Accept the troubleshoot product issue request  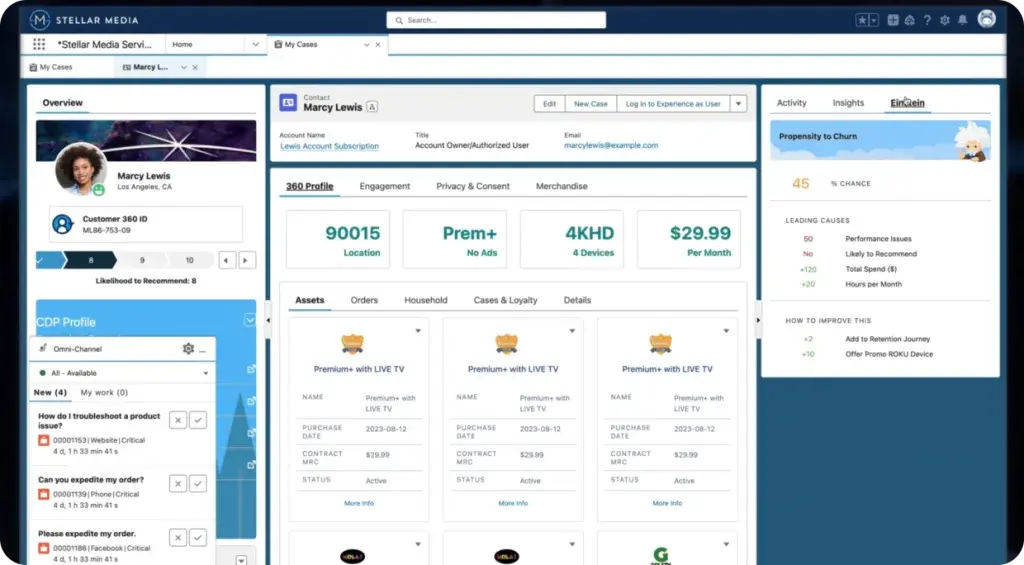pos(198,420)
